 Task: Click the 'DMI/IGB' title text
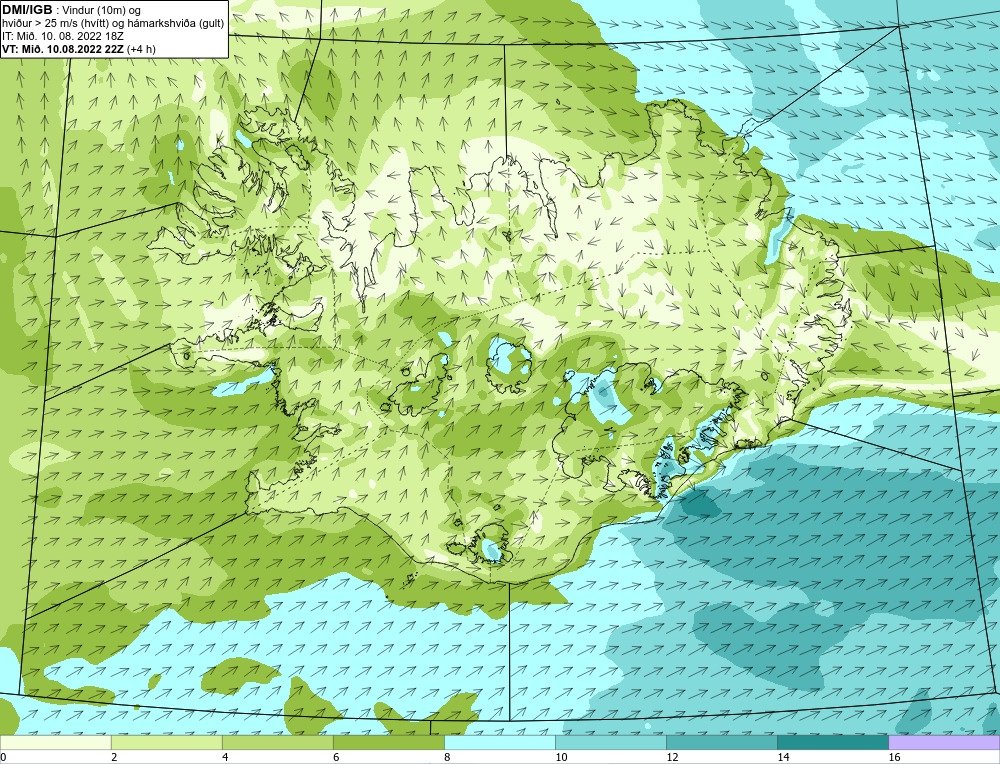click(x=27, y=10)
